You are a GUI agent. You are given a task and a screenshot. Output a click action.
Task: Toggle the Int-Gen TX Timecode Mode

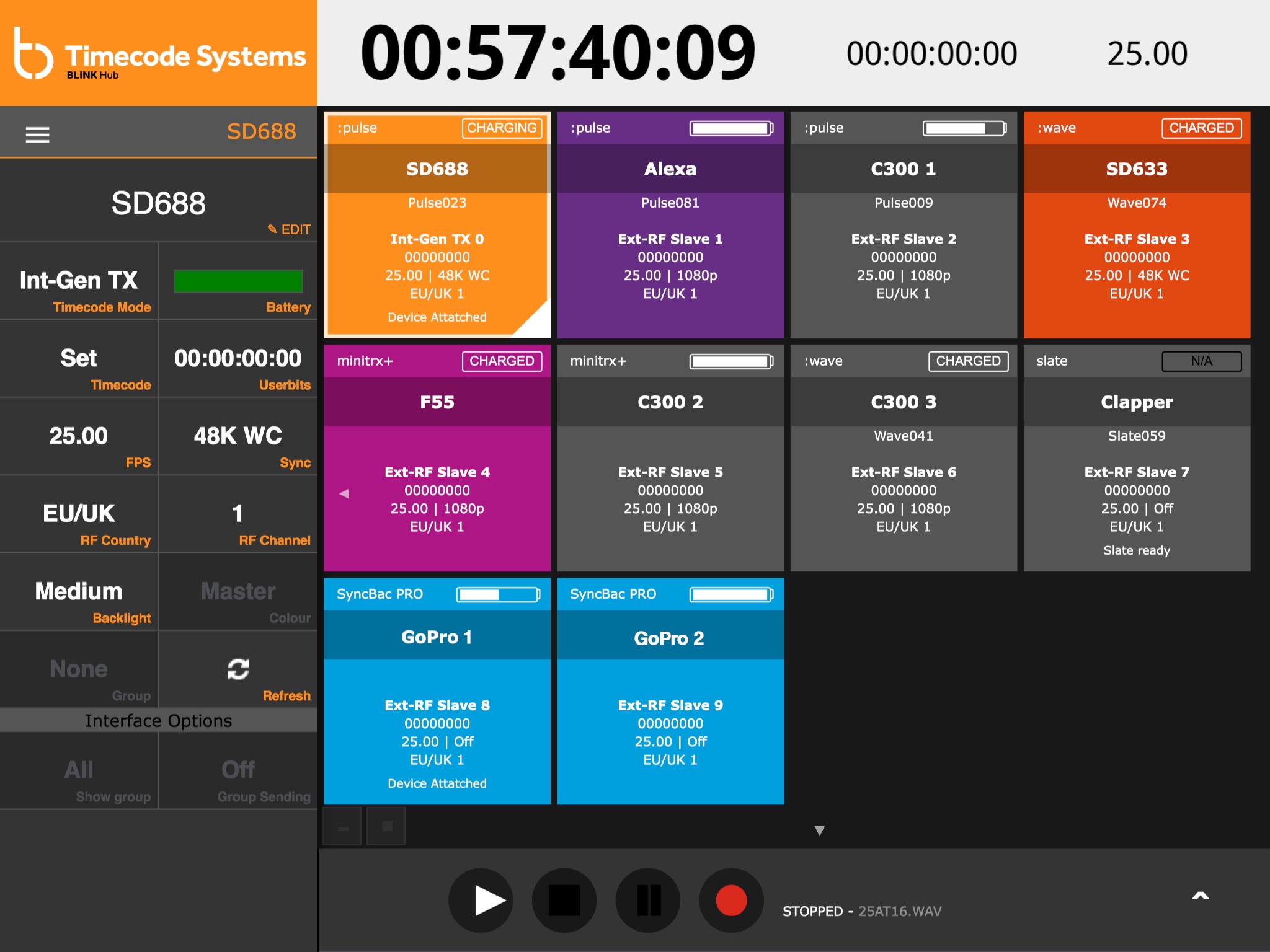coord(79,281)
